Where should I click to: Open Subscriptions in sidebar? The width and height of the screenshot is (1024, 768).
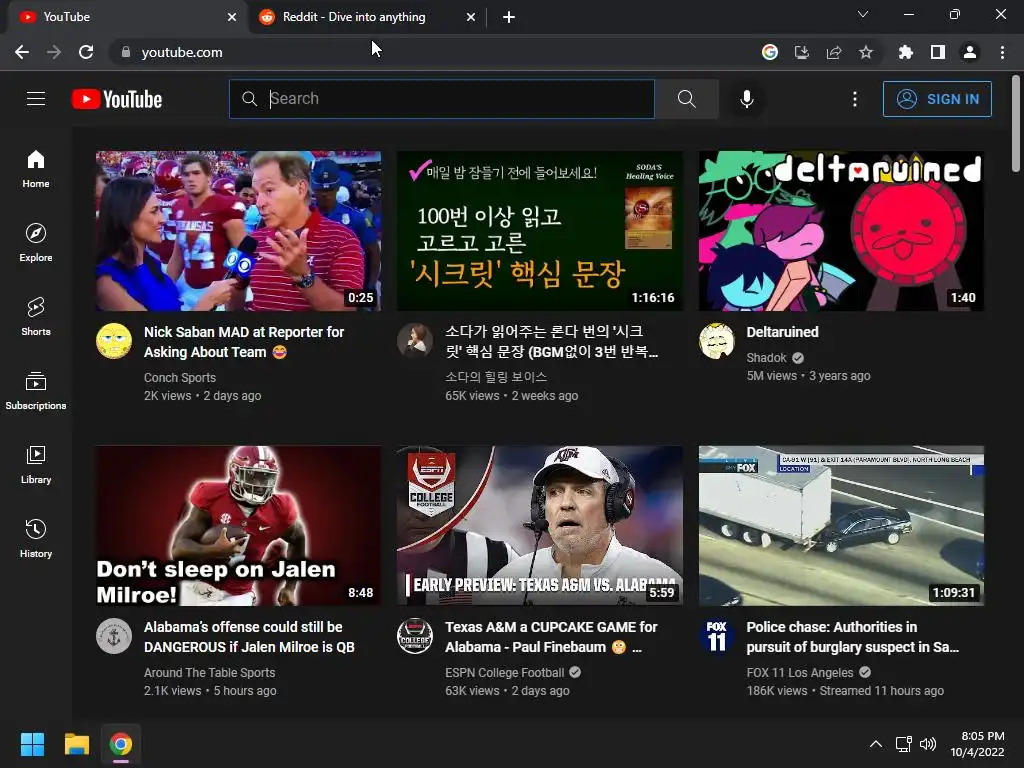tap(36, 391)
